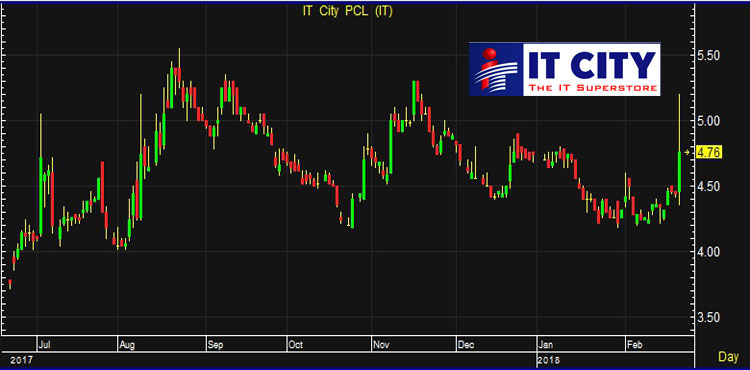The width and height of the screenshot is (750, 370).
Task: Select the Oct month label
Action: (x=295, y=344)
